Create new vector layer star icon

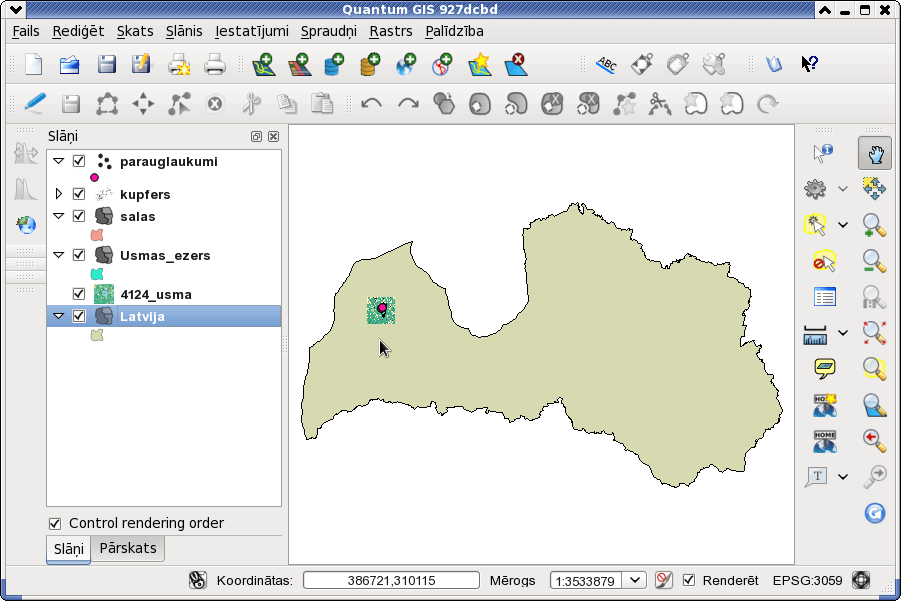pos(480,64)
